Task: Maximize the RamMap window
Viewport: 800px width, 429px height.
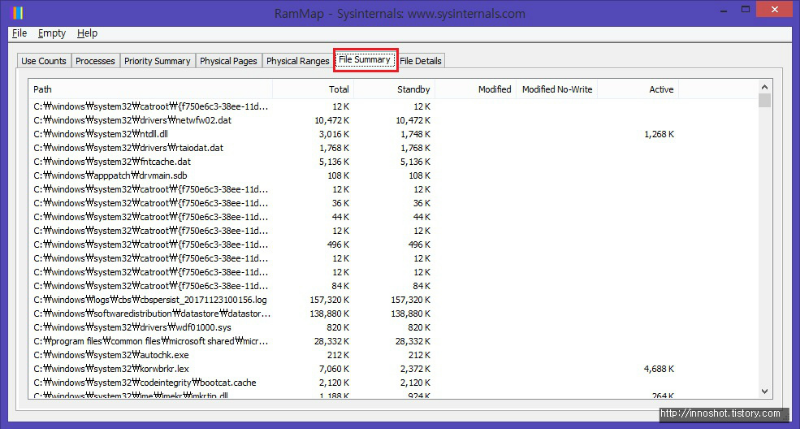Action: [745, 10]
